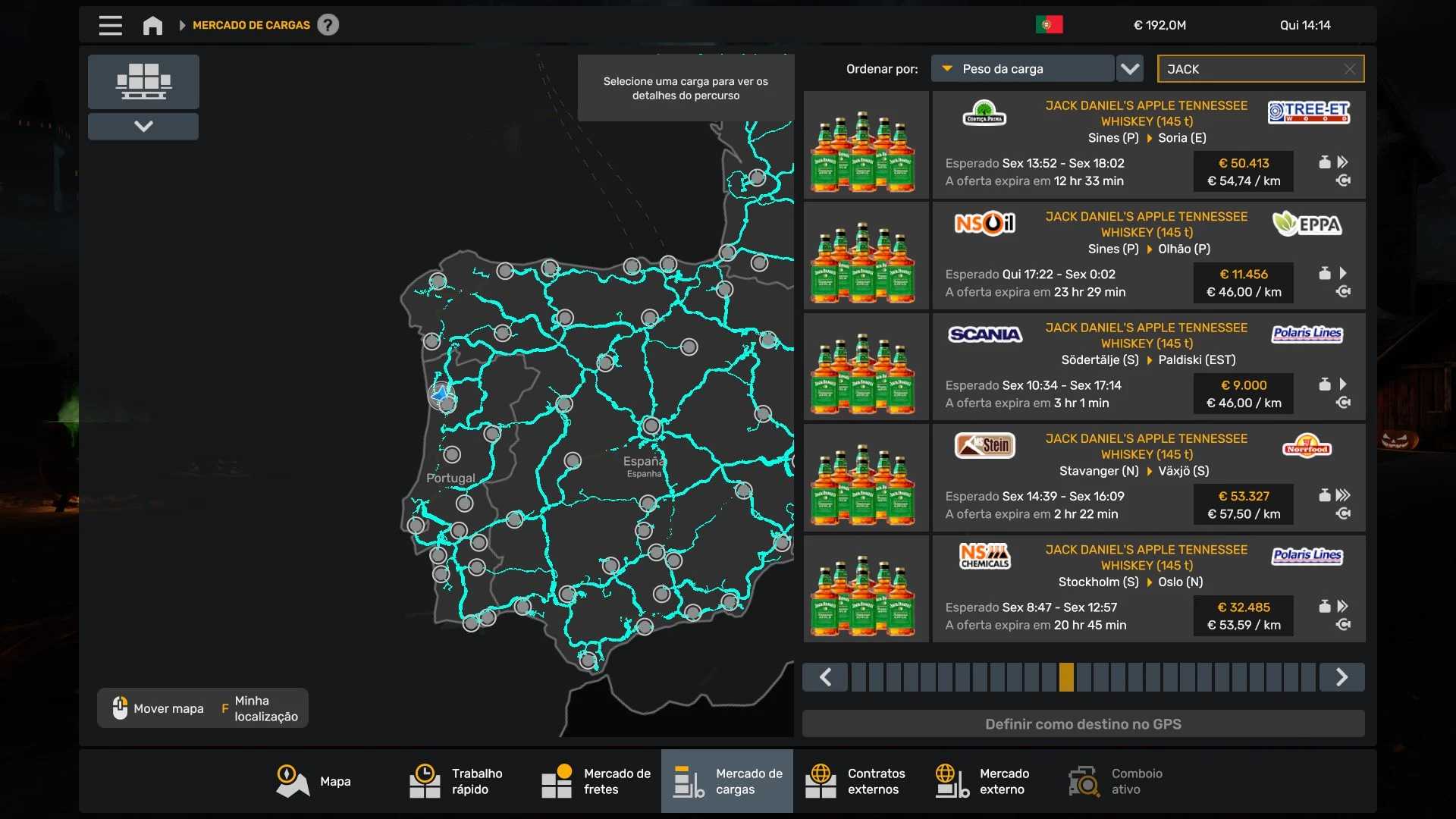Open the hamburger main menu
The image size is (1456, 819).
pyautogui.click(x=110, y=25)
